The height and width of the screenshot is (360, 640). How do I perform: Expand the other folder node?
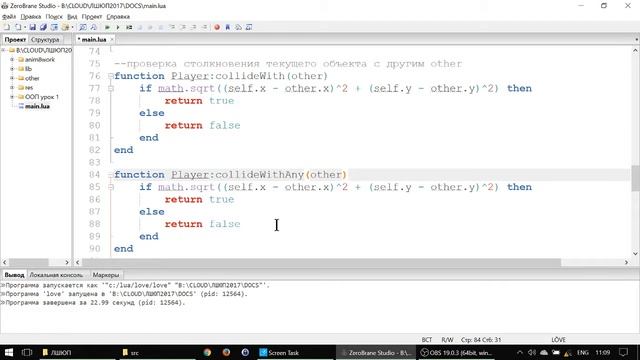(12, 78)
